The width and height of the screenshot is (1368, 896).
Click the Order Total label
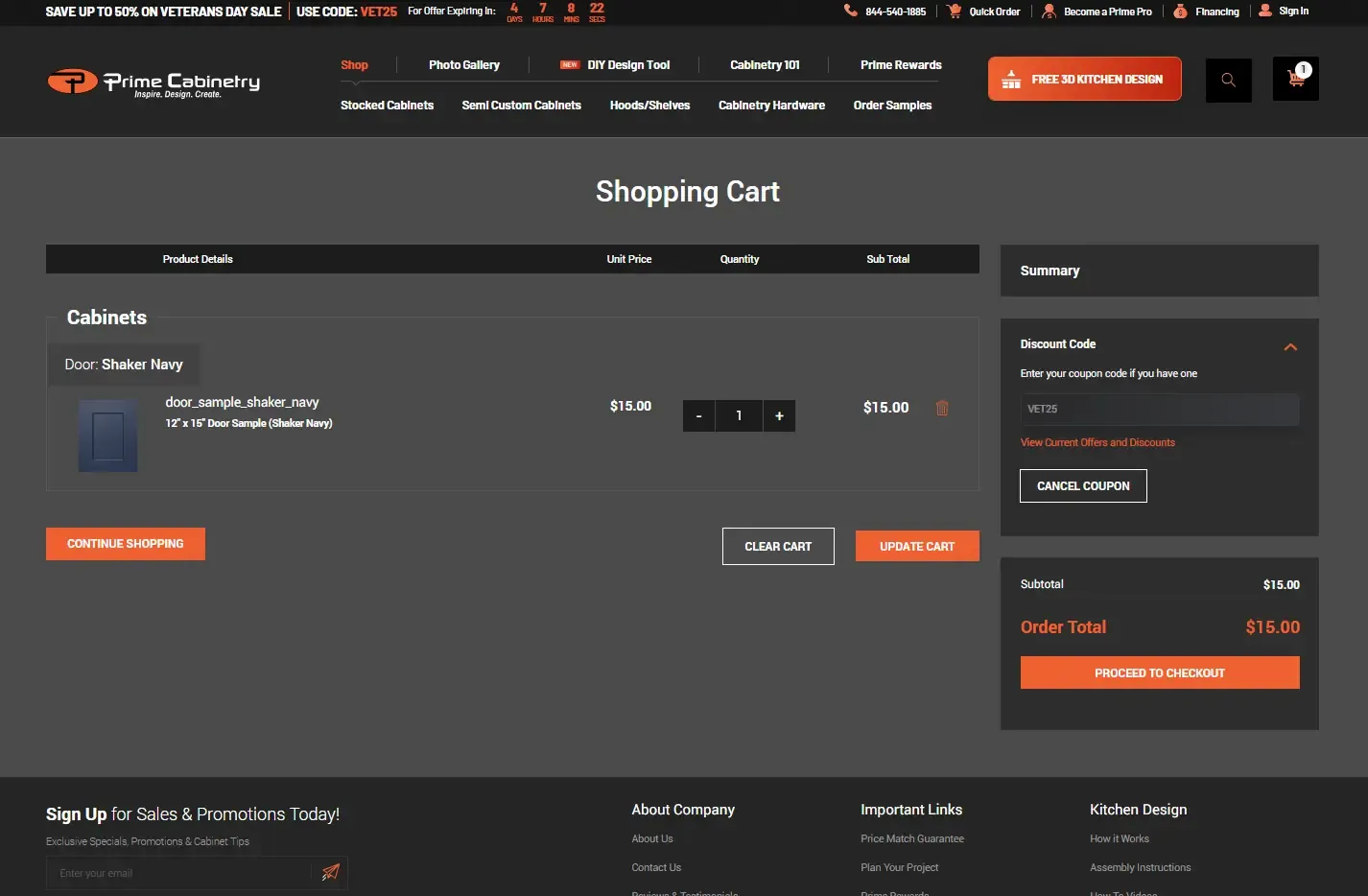pyautogui.click(x=1063, y=627)
